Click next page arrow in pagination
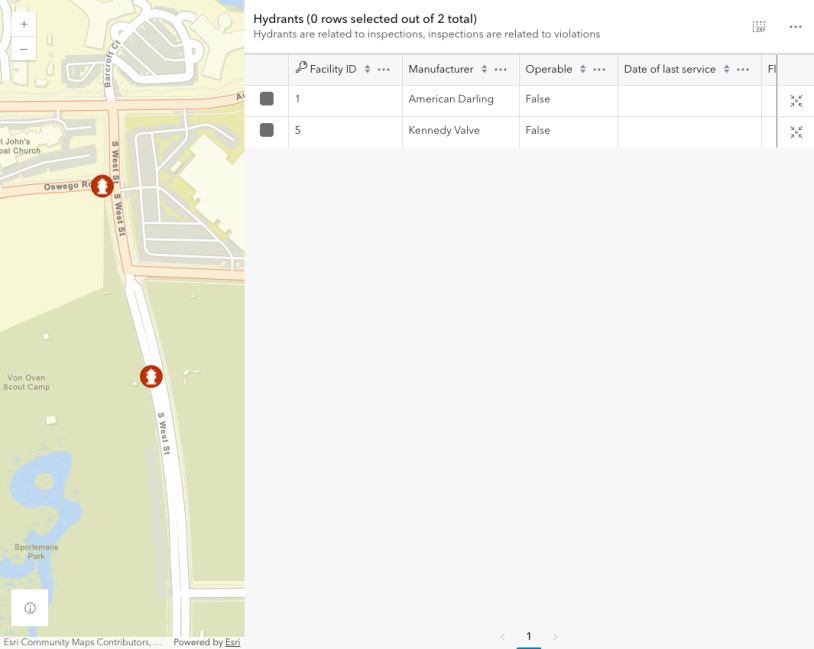Viewport: 814px width, 649px height. [555, 636]
